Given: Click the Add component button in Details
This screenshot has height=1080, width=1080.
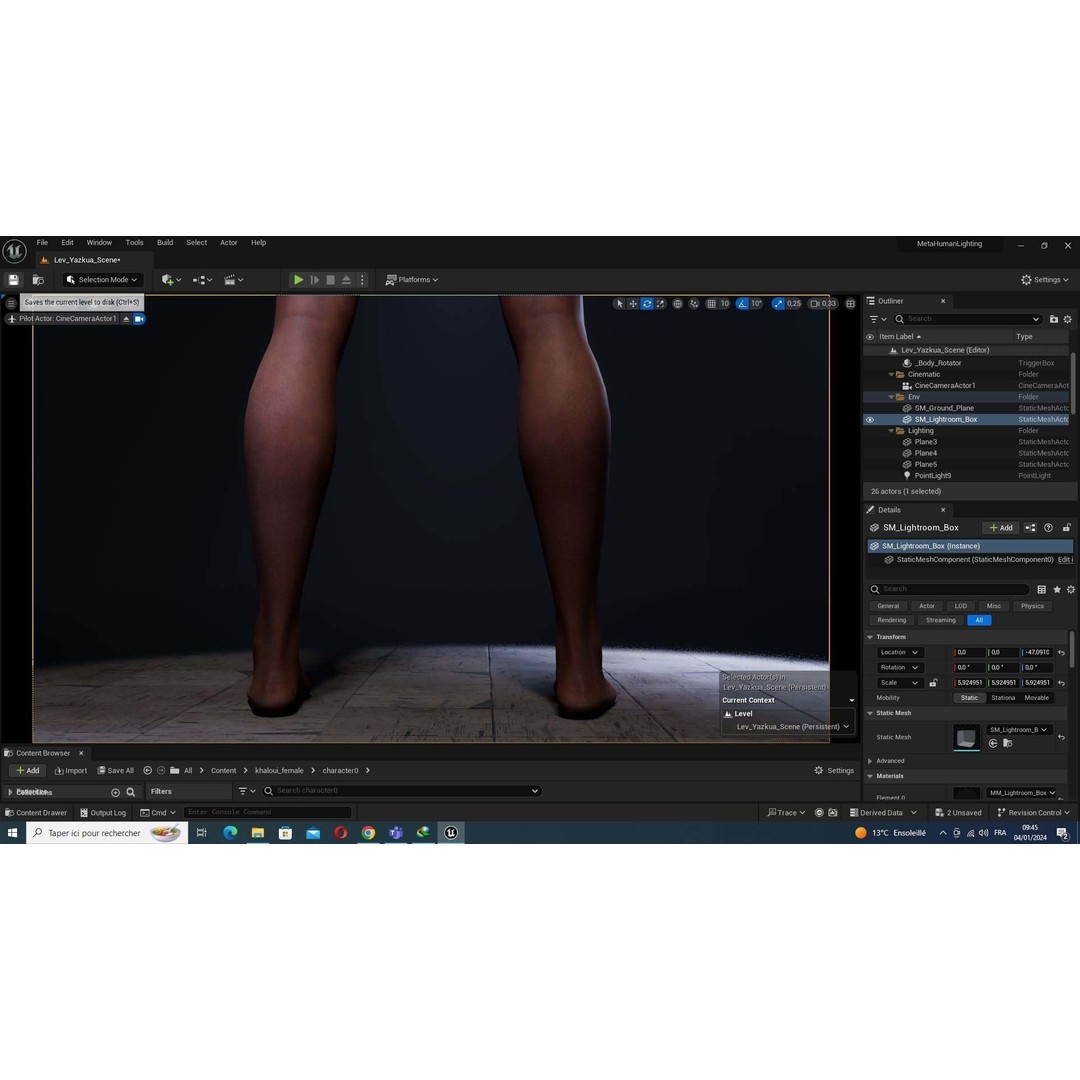Looking at the screenshot, I should point(1001,528).
